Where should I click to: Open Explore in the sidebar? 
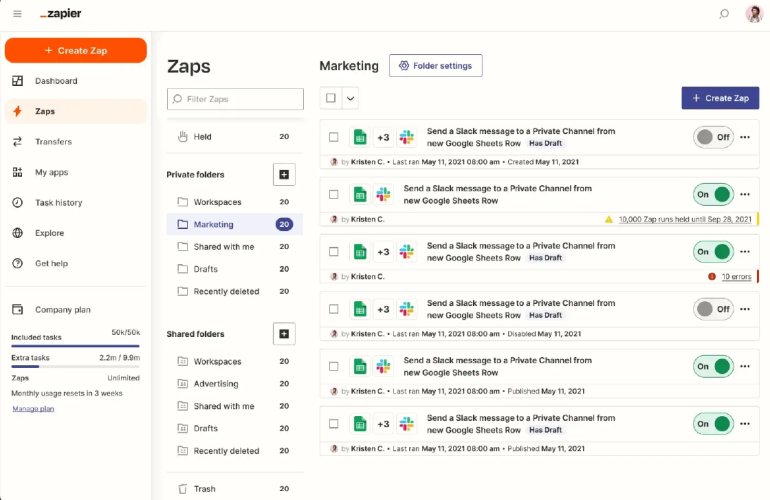tap(76, 233)
